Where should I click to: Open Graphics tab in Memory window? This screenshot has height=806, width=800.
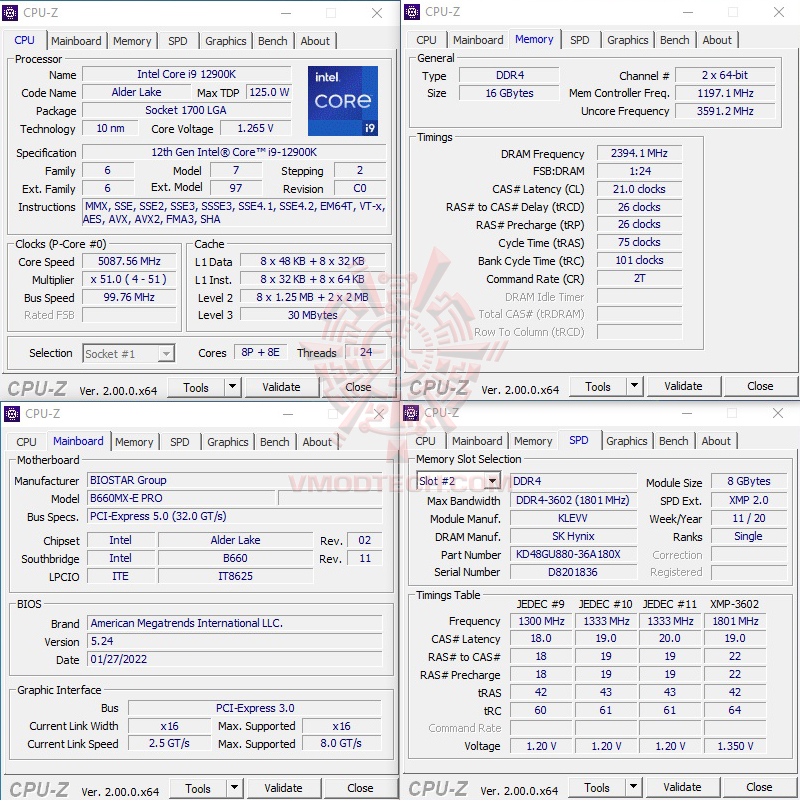tap(628, 40)
